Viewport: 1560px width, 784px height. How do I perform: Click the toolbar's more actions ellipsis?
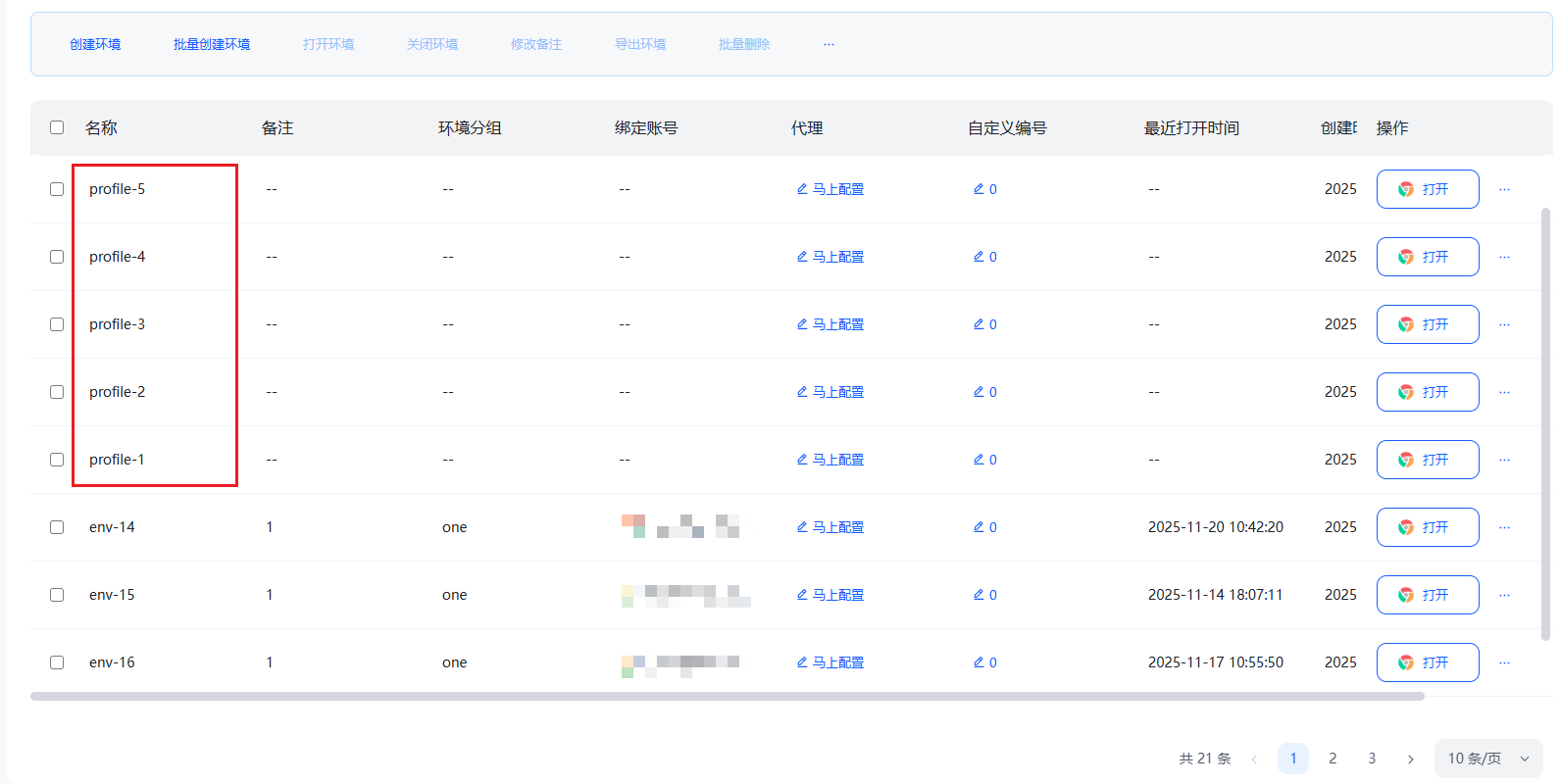tap(829, 44)
